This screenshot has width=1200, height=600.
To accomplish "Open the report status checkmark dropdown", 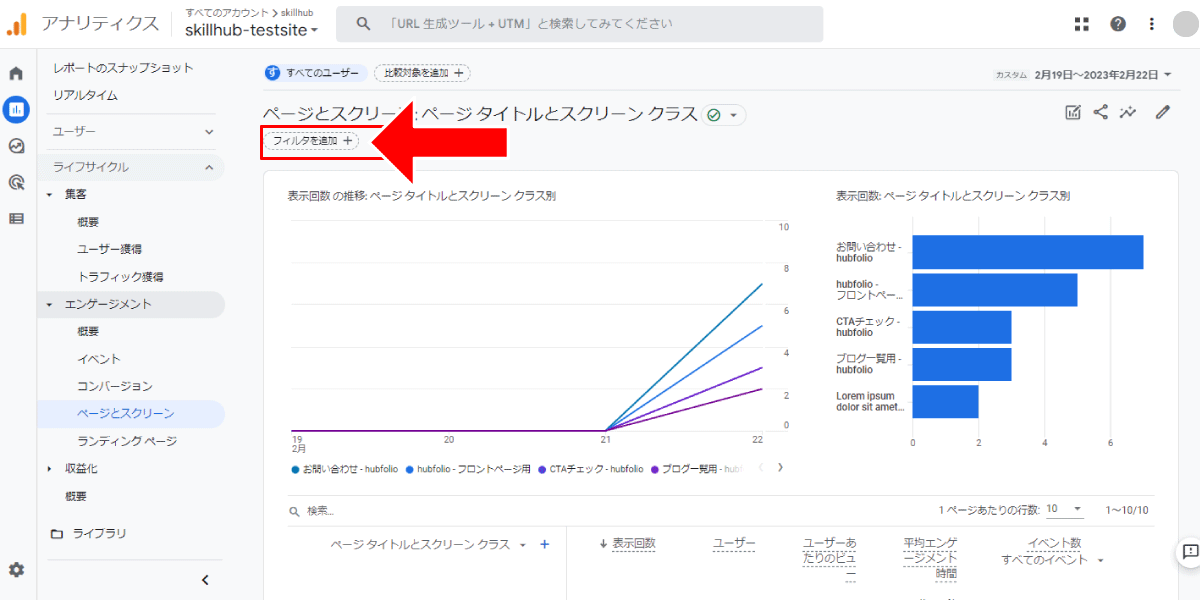I will (724, 115).
